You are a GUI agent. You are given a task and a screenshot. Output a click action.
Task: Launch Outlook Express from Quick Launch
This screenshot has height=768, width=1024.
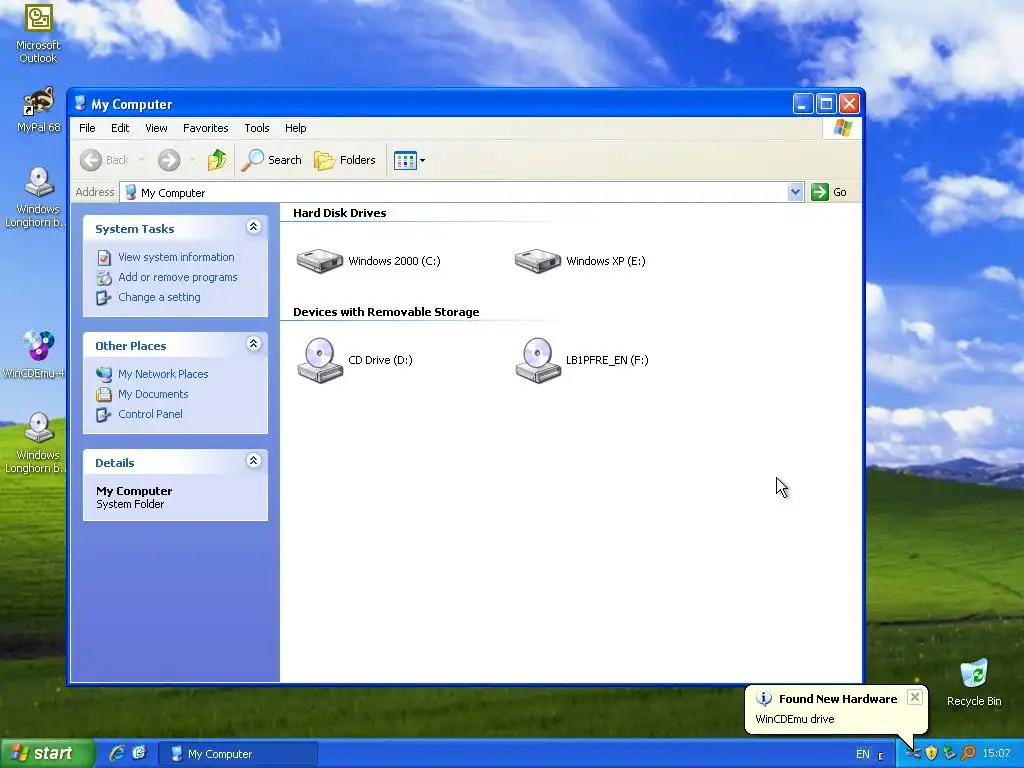click(x=140, y=753)
